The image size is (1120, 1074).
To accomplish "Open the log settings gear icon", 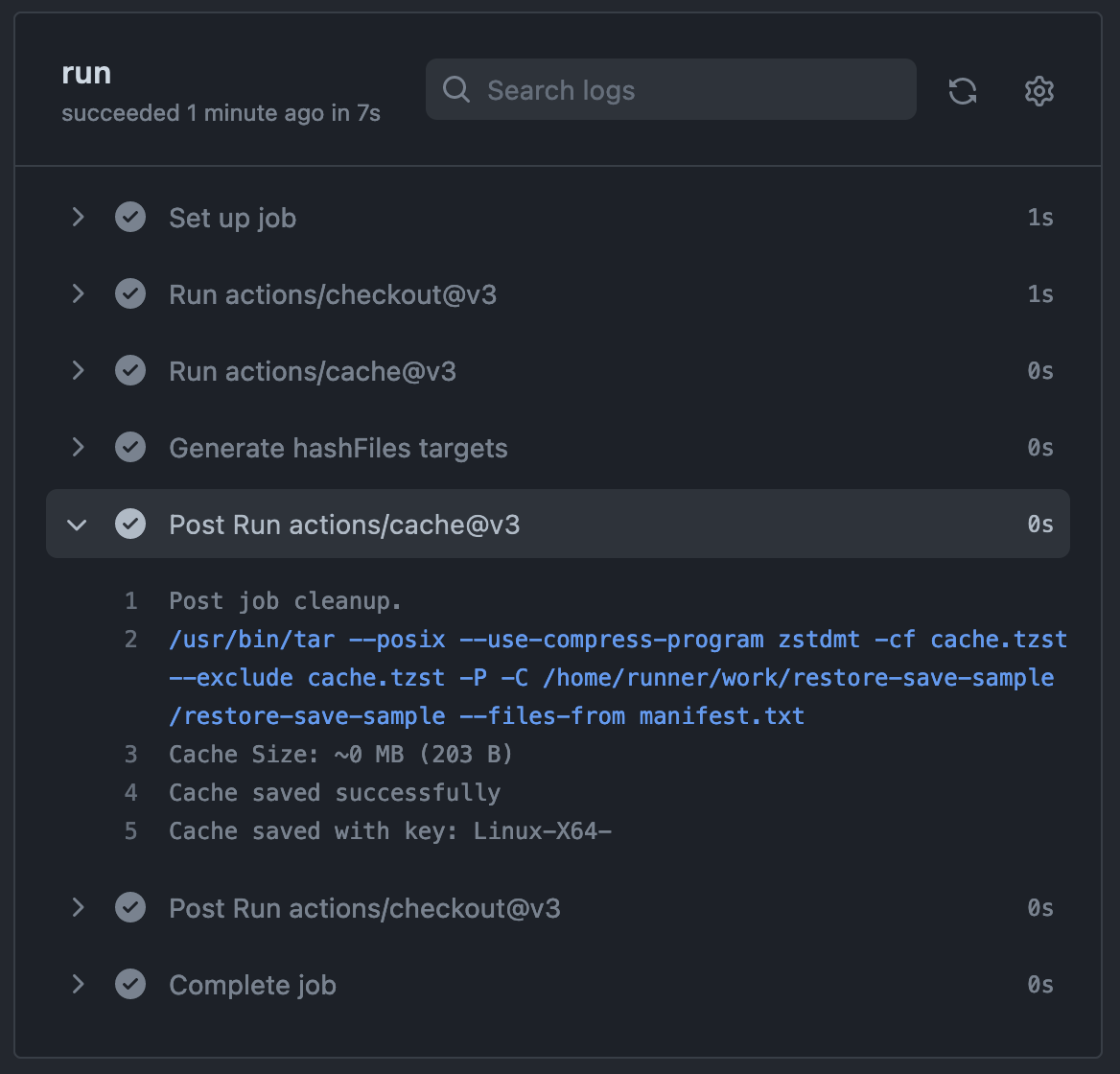I will pos(1038,91).
